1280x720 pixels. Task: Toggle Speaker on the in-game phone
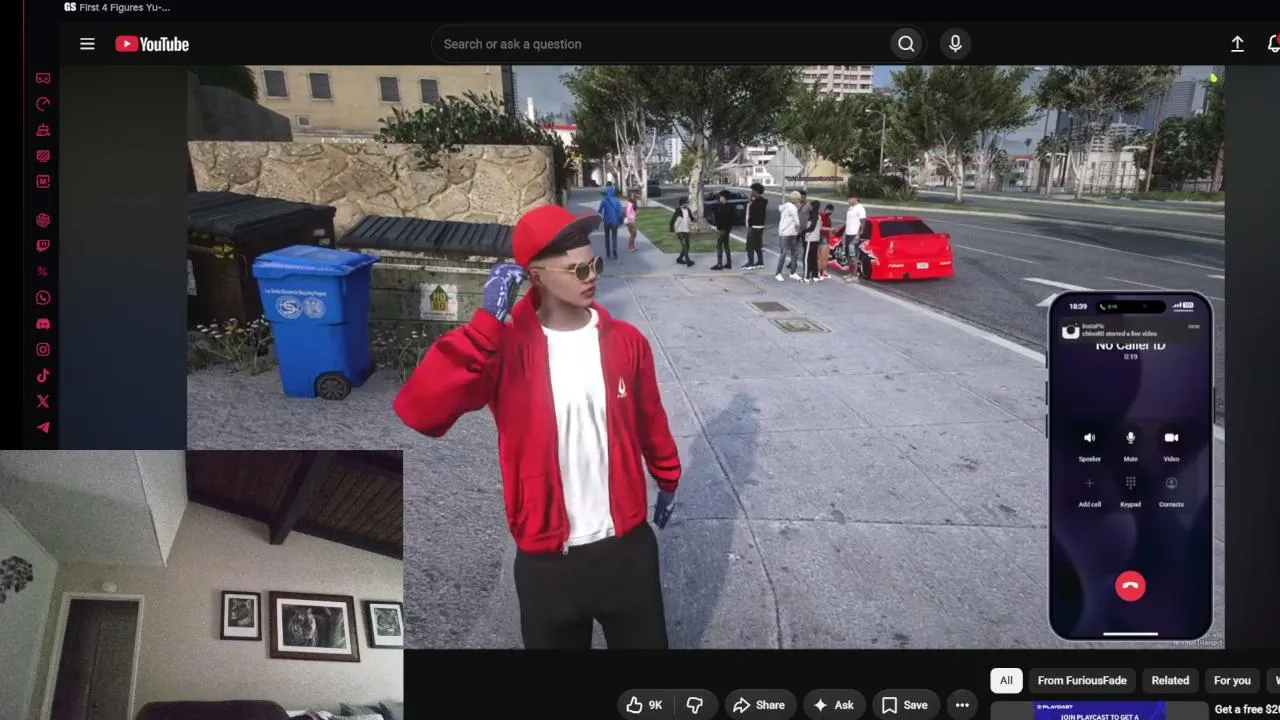1089,446
